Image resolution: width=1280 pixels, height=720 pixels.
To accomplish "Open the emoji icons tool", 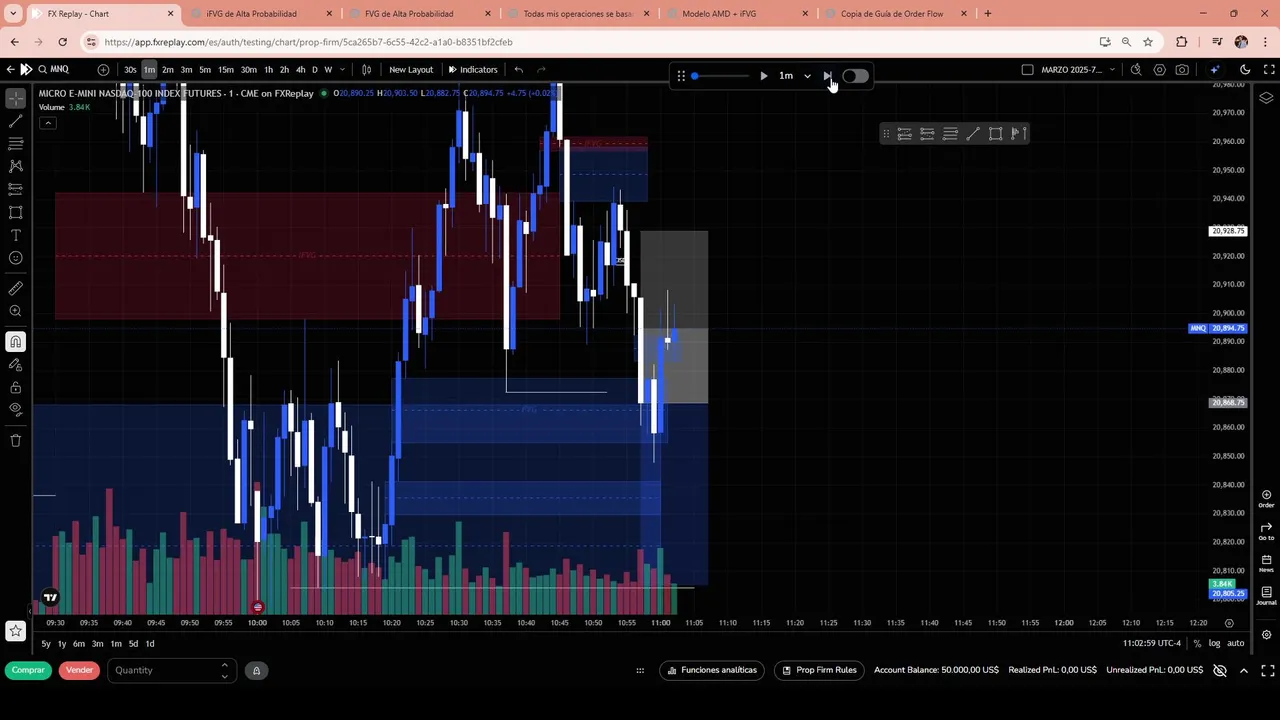I will 16,258.
